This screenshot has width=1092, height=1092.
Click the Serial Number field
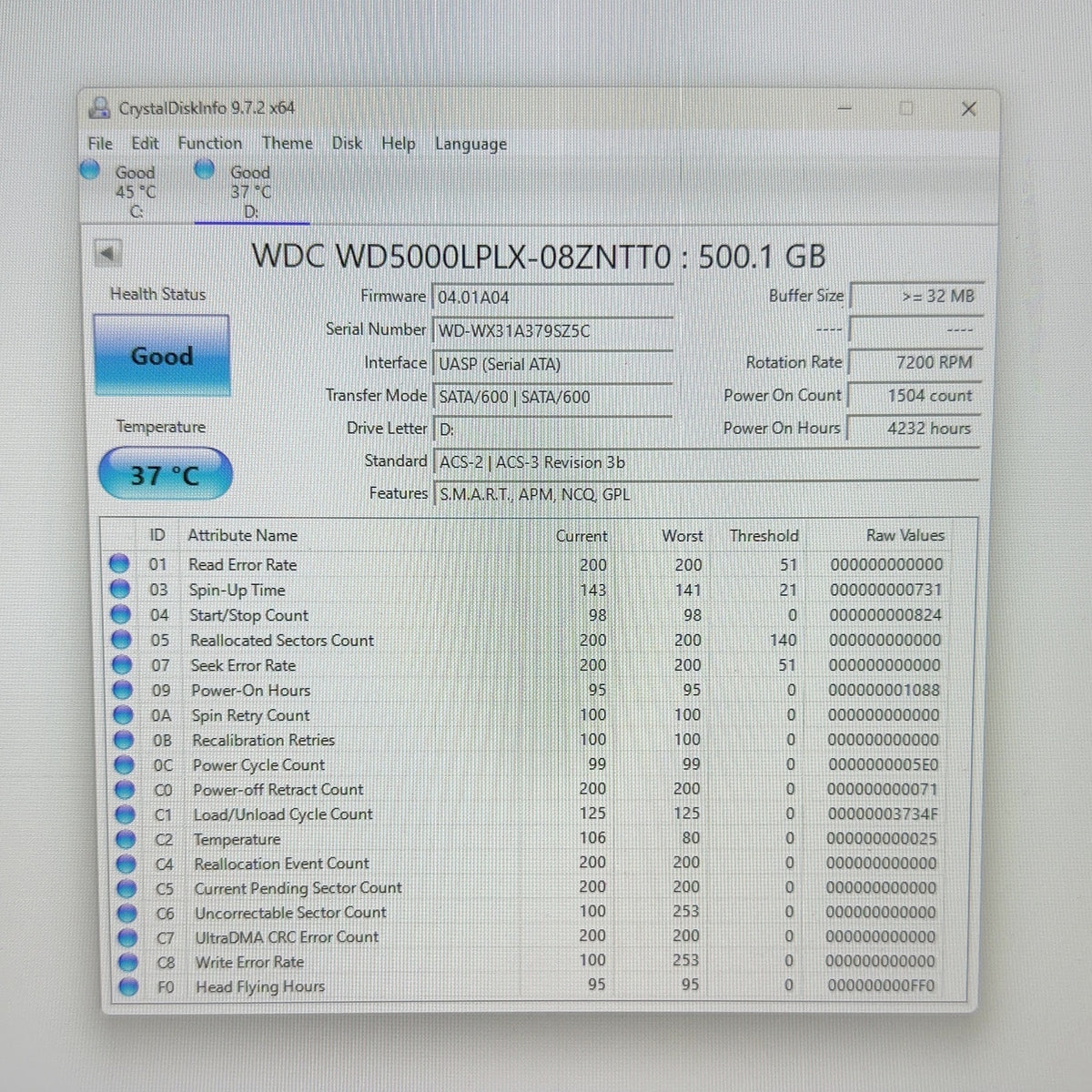553,330
